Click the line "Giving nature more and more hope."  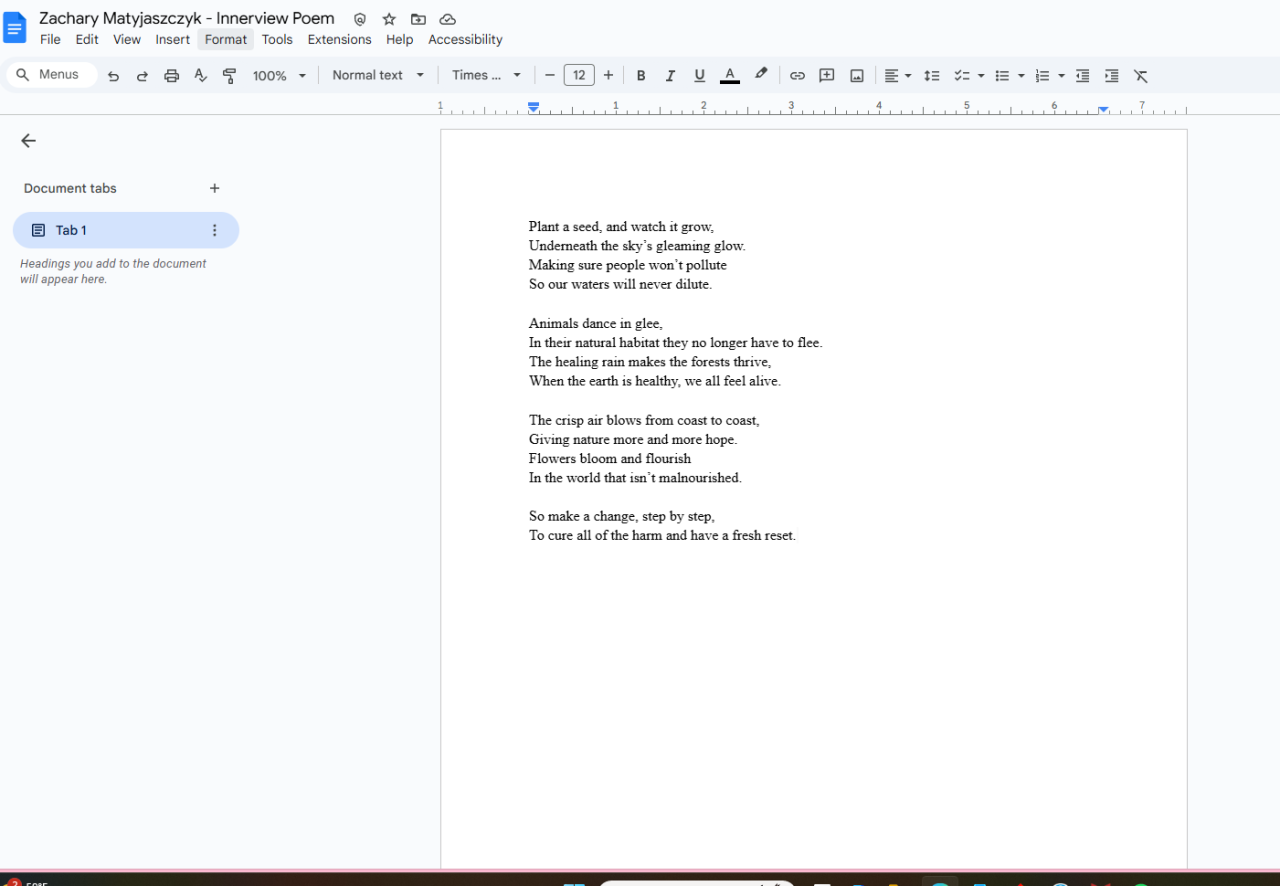click(633, 440)
